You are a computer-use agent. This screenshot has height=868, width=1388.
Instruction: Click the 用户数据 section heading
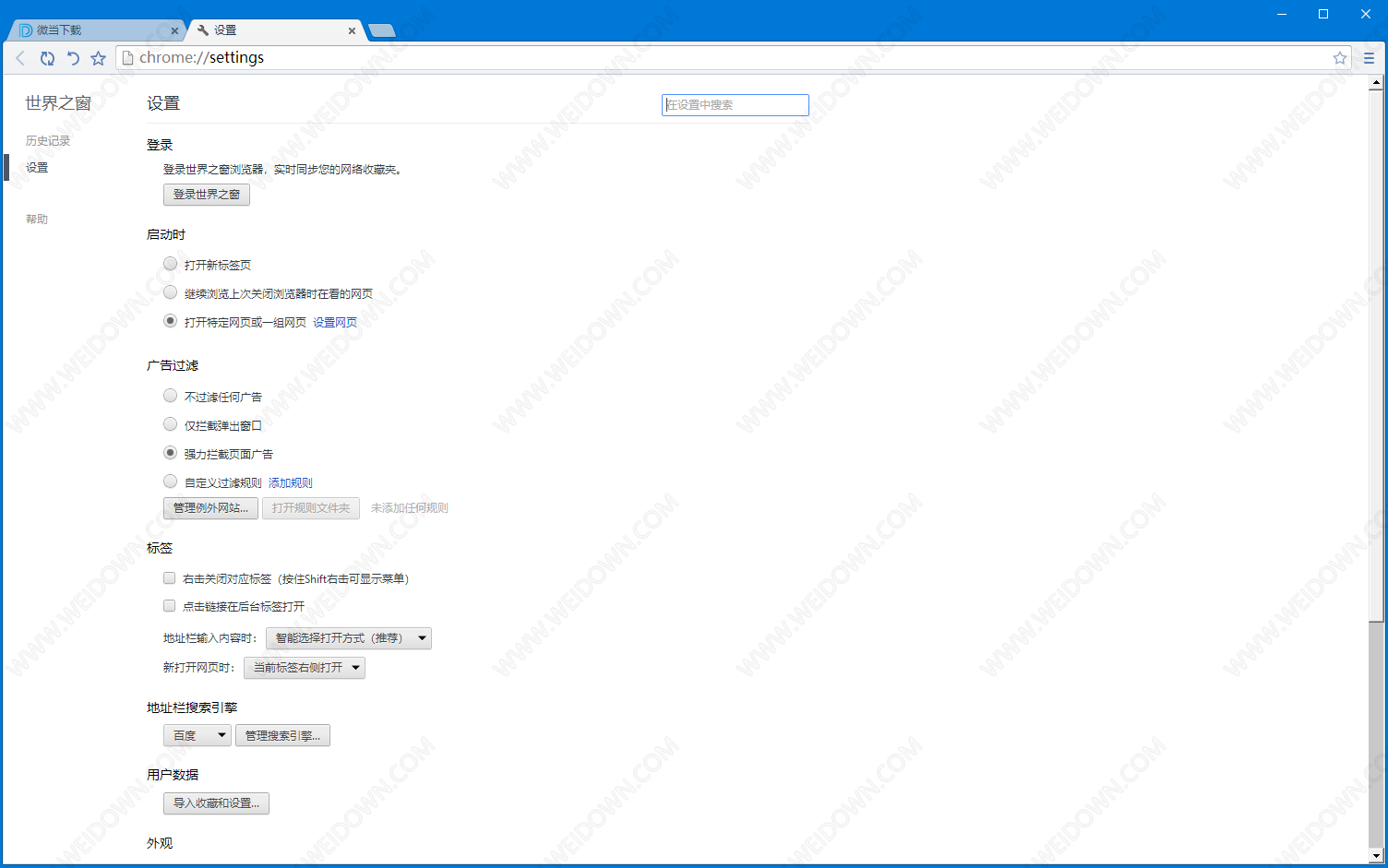(173, 775)
